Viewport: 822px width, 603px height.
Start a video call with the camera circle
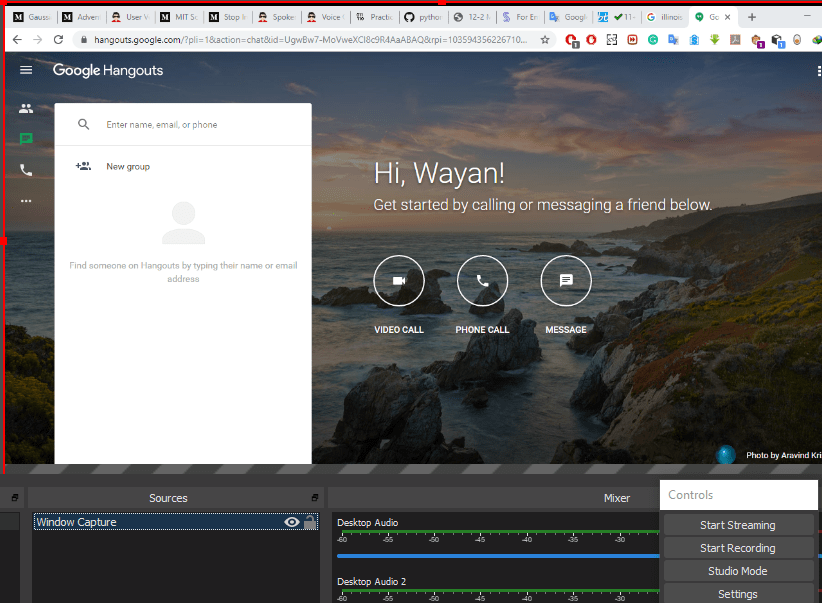[x=398, y=281]
